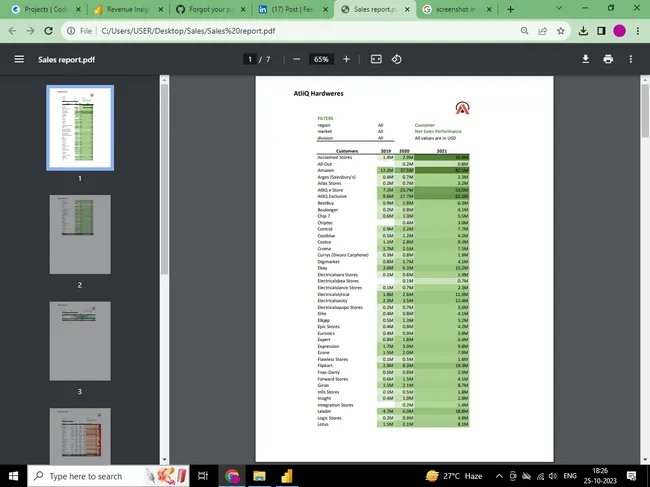This screenshot has width=650, height=487.
Task: Toggle the PDF sidebar menu icon
Action: click(x=19, y=59)
